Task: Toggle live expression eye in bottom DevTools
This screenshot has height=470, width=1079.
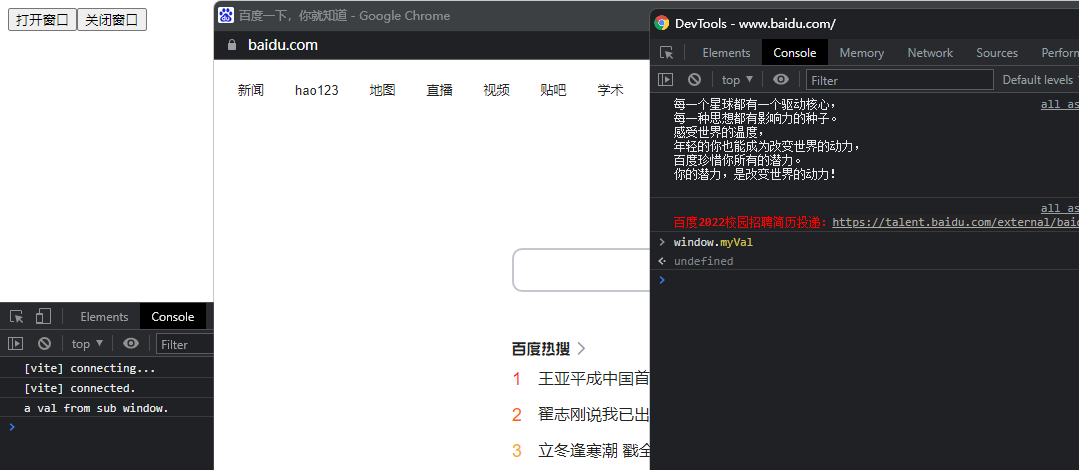Action: pyautogui.click(x=131, y=343)
